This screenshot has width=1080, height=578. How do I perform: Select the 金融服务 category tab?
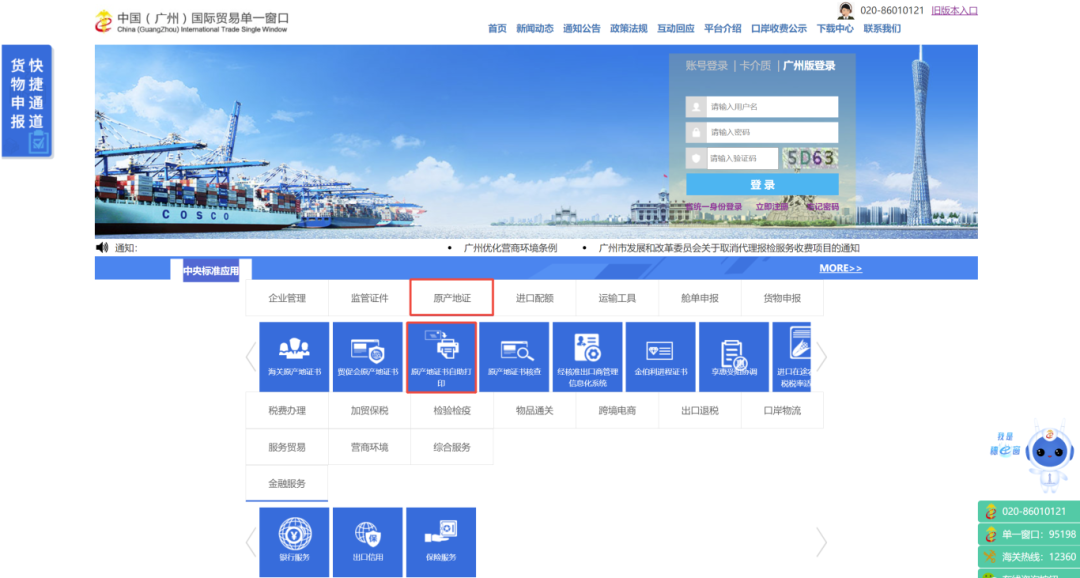tap(287, 484)
